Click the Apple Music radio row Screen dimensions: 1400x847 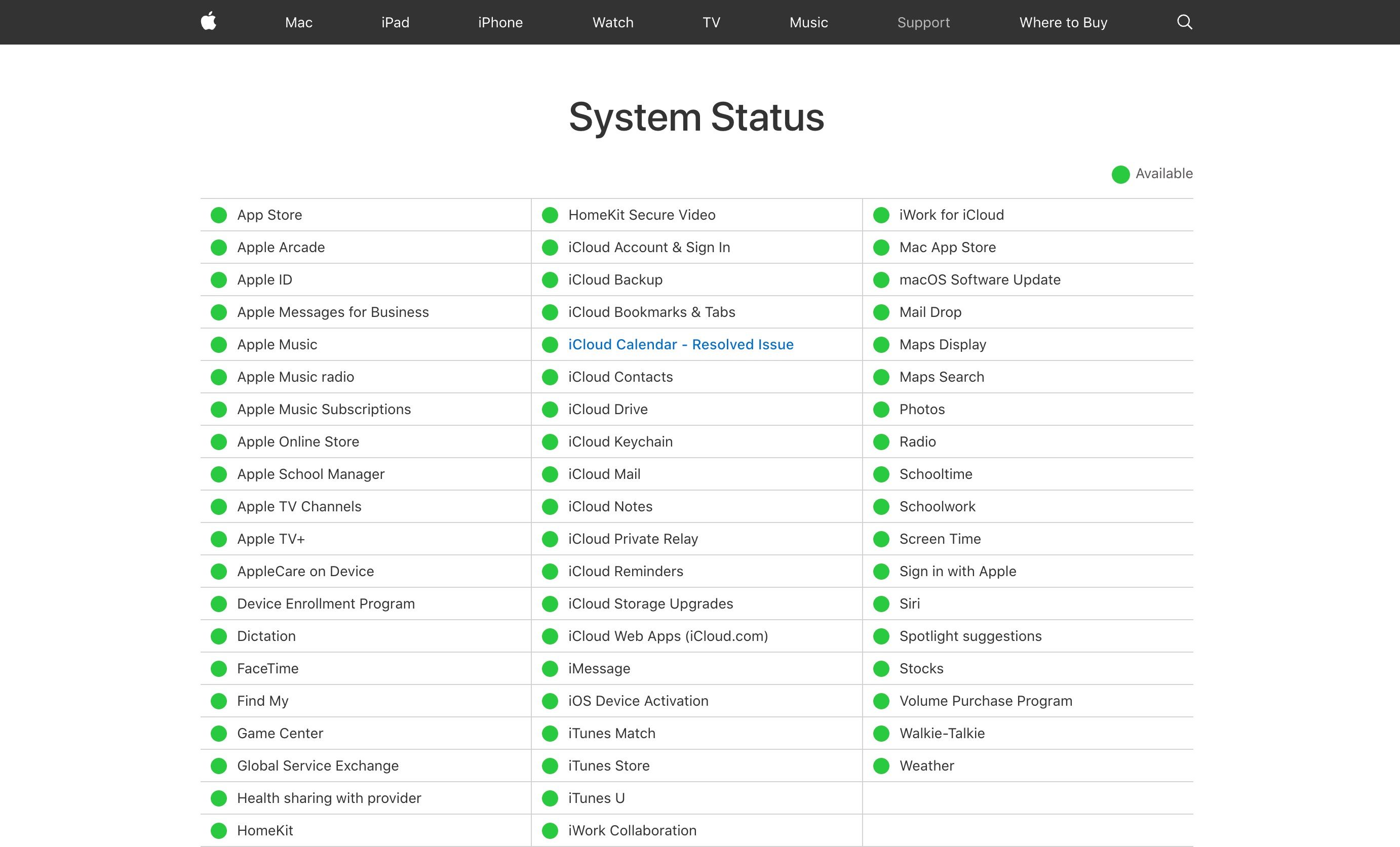(295, 377)
